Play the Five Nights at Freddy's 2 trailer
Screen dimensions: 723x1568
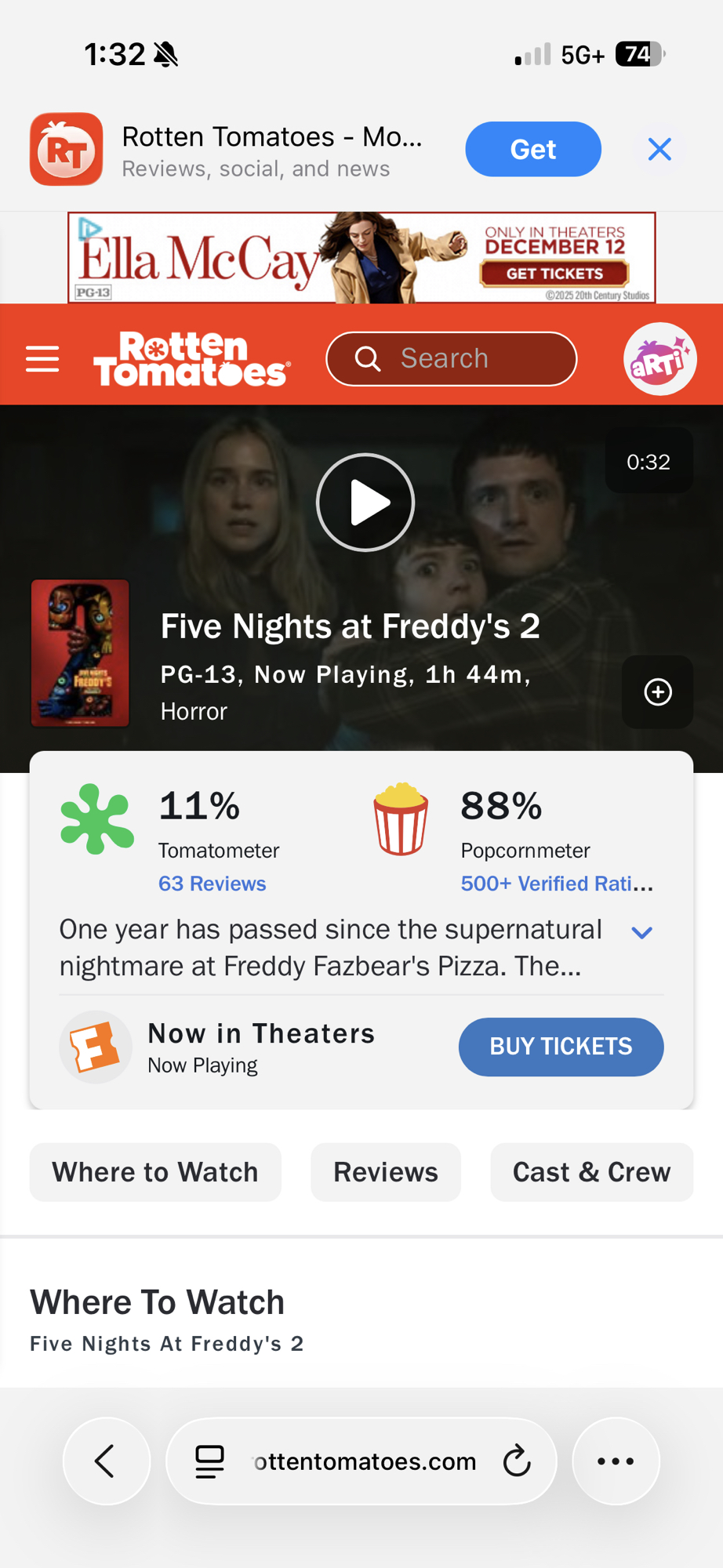tap(365, 503)
